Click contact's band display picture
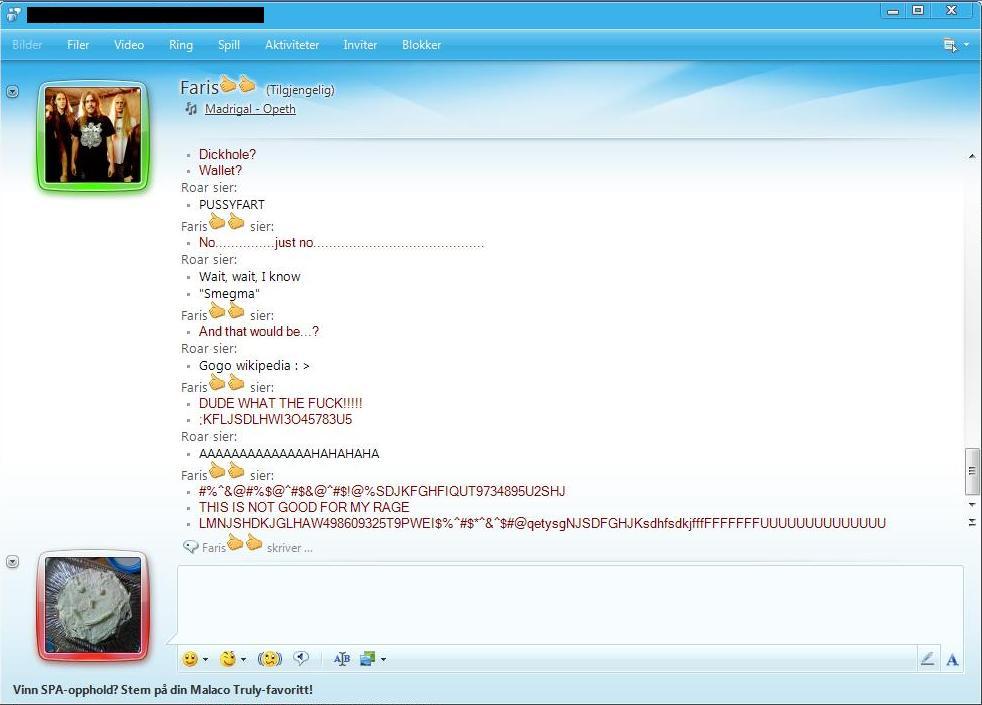 click(x=93, y=135)
